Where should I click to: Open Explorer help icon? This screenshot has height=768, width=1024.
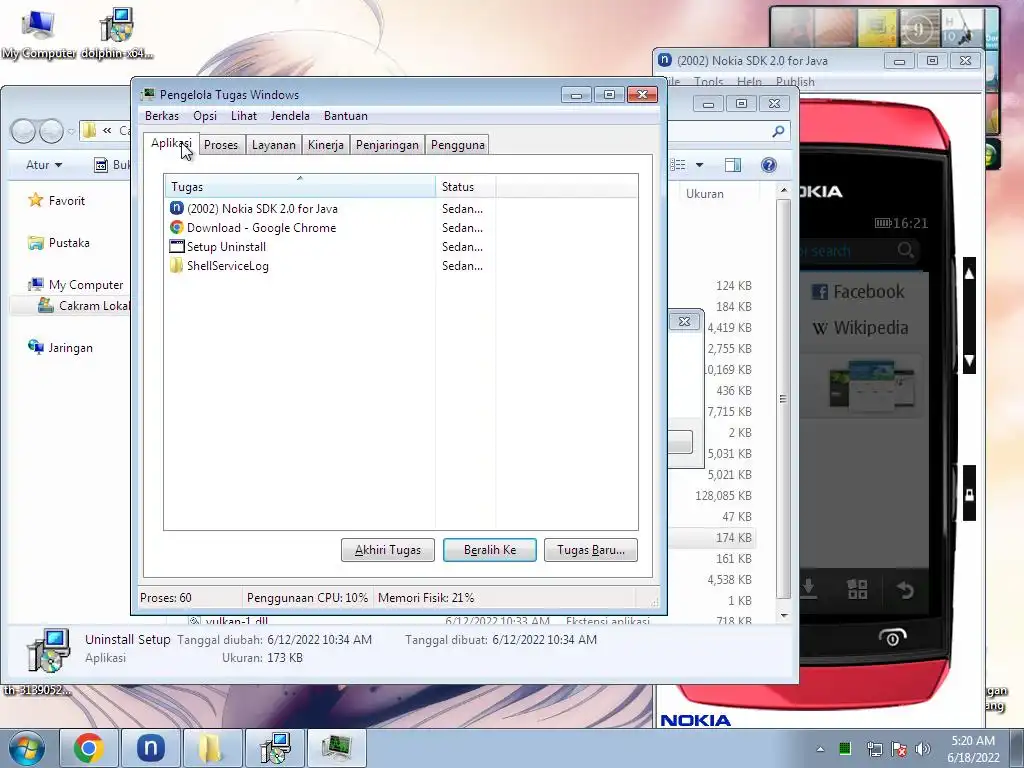click(769, 165)
